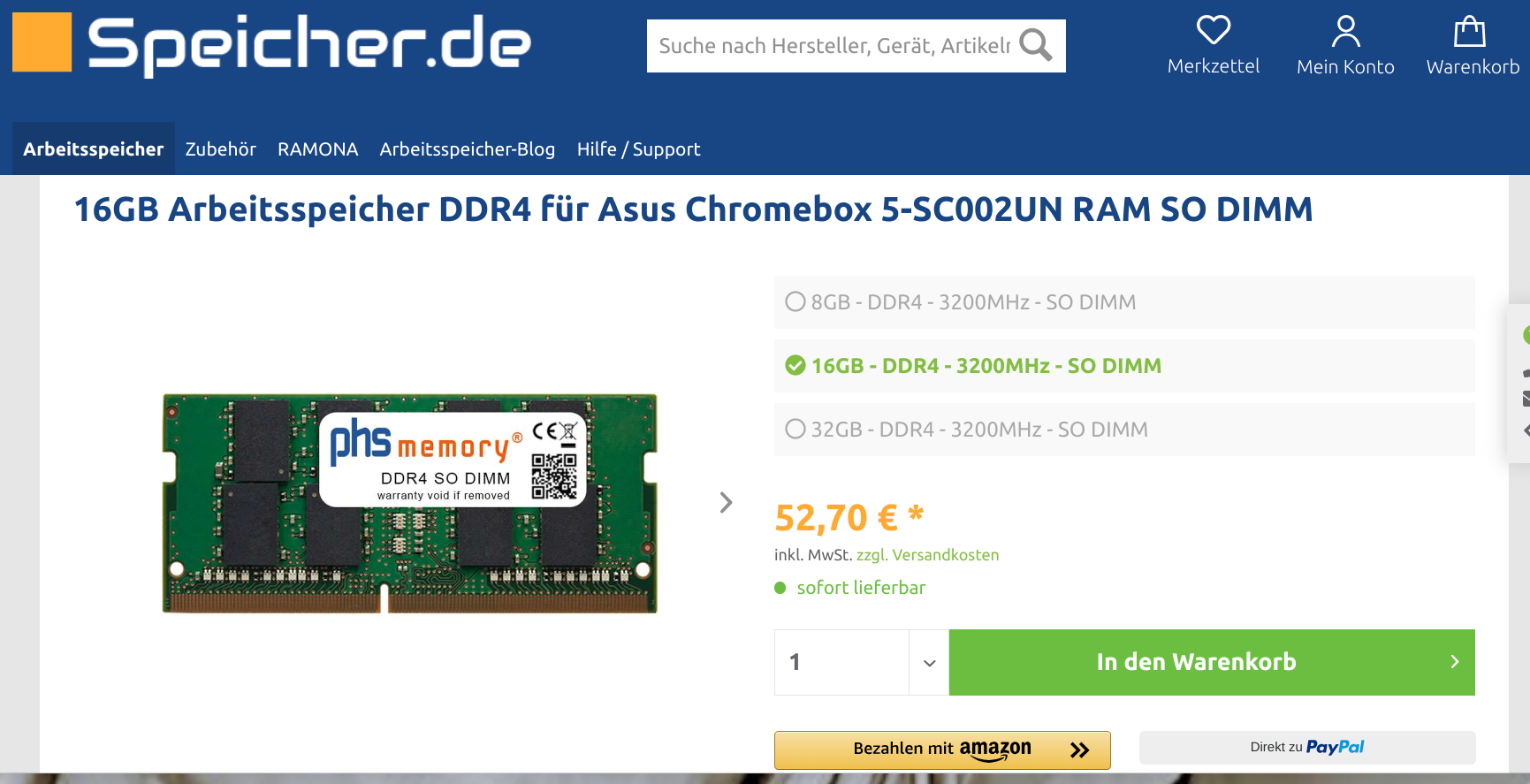Click the phs memory RAM product image
This screenshot has width=1530, height=784.
pos(409,503)
